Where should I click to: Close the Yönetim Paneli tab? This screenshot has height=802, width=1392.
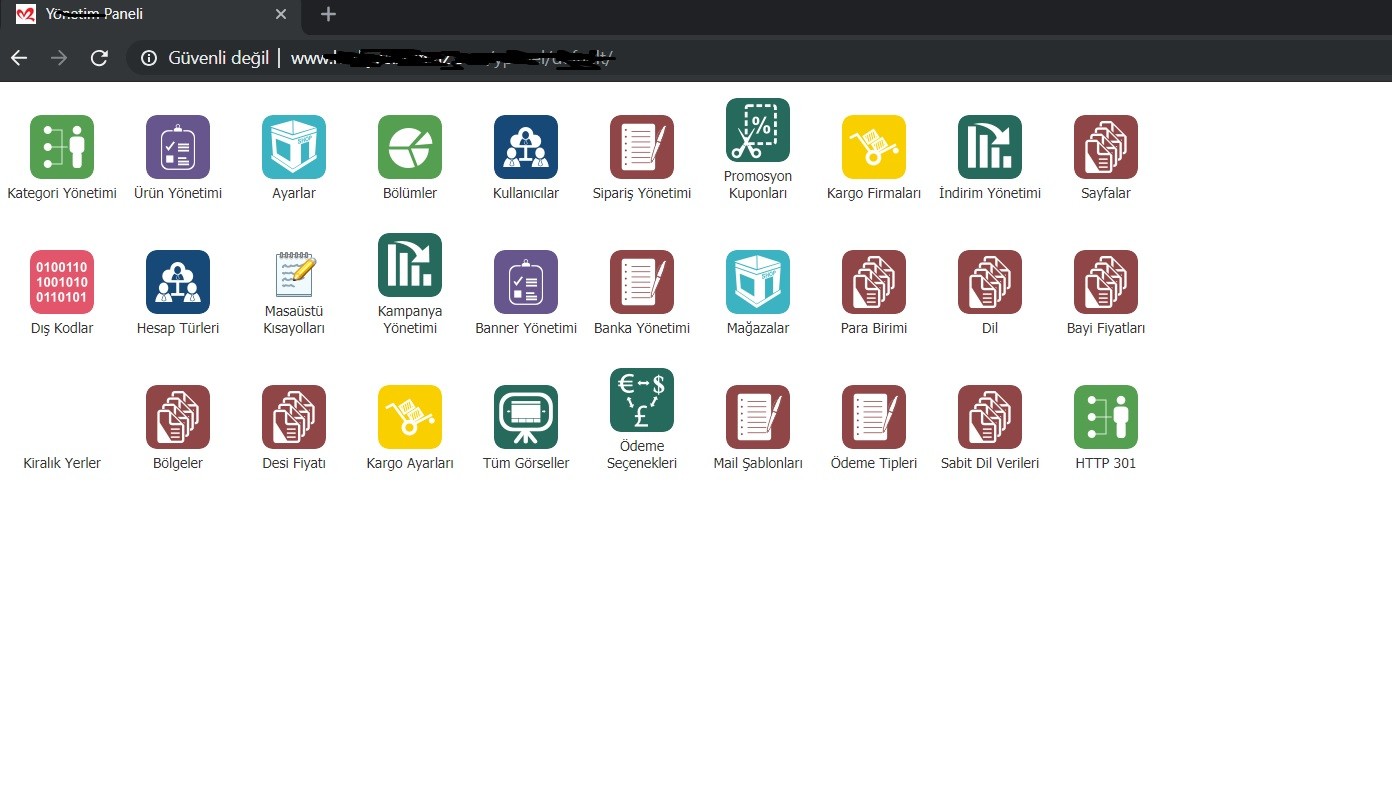[x=281, y=14]
